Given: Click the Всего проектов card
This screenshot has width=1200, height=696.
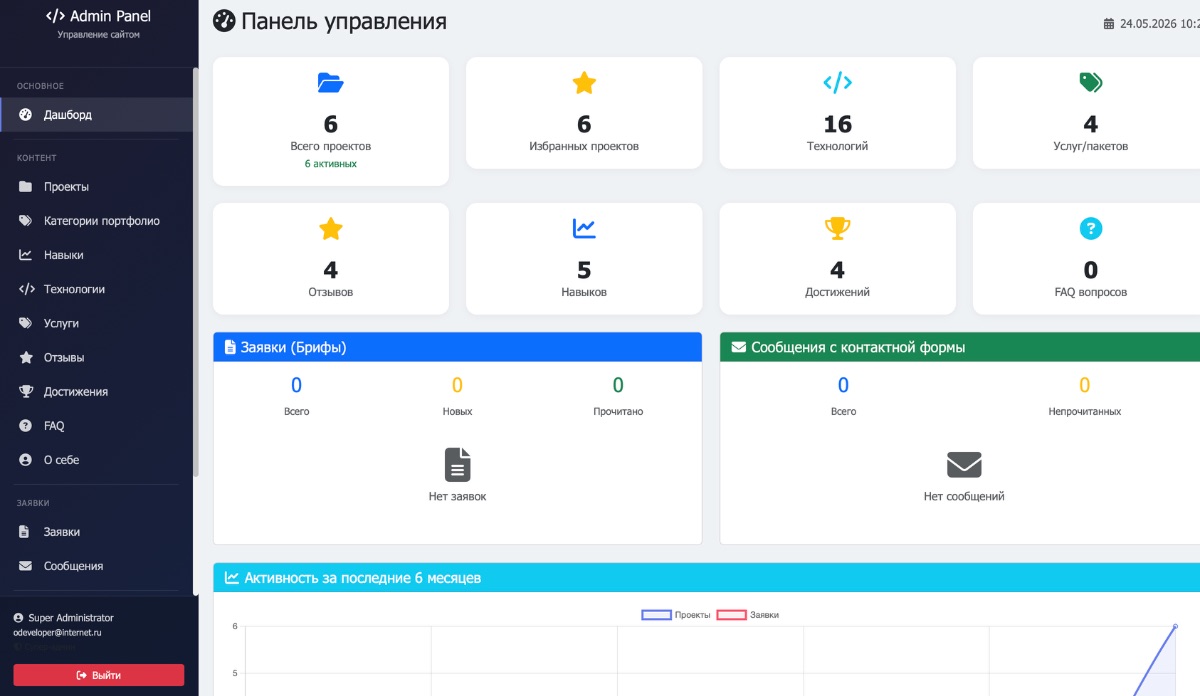Looking at the screenshot, I should point(331,121).
